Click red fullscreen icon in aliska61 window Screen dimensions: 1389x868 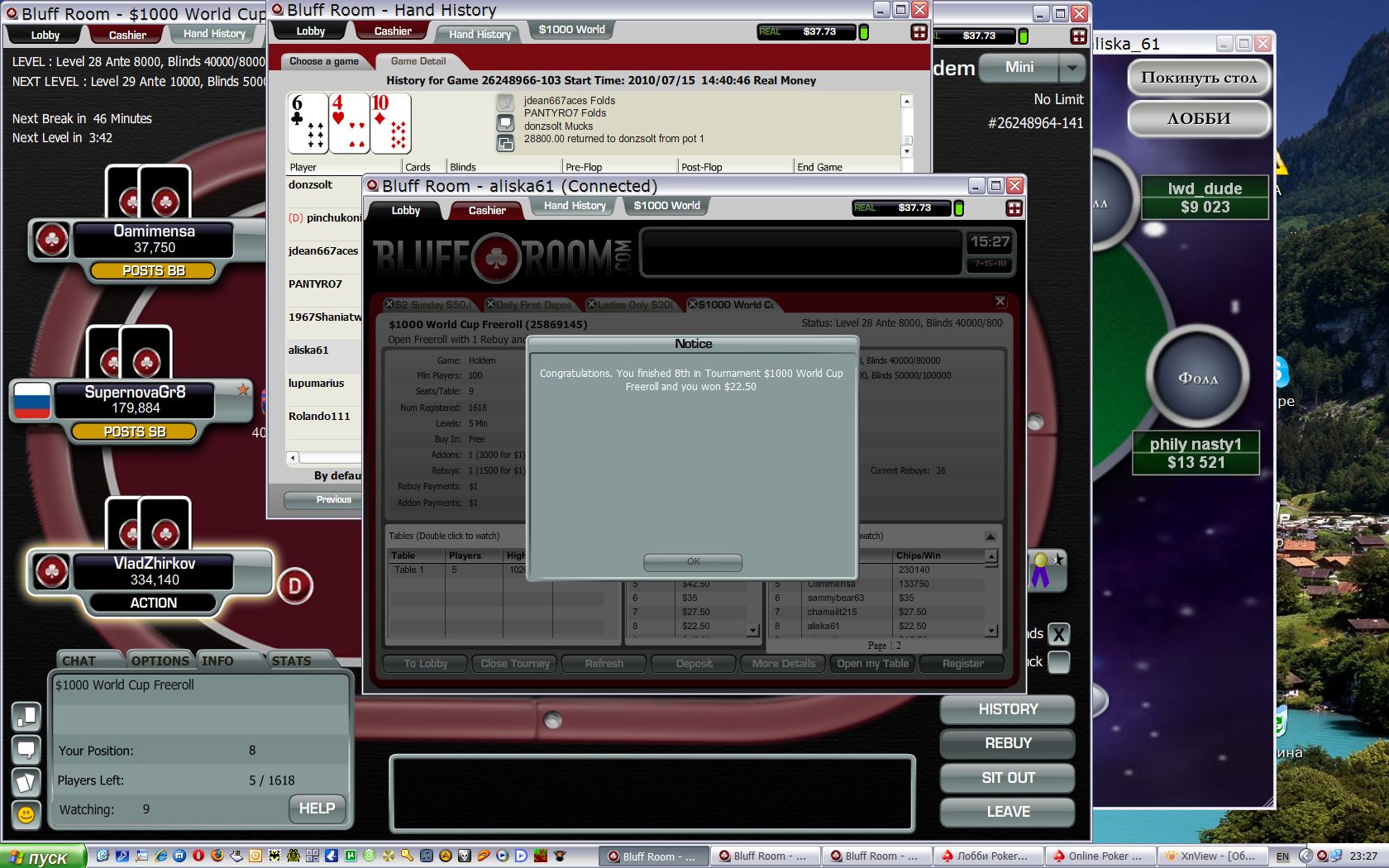tap(1014, 208)
